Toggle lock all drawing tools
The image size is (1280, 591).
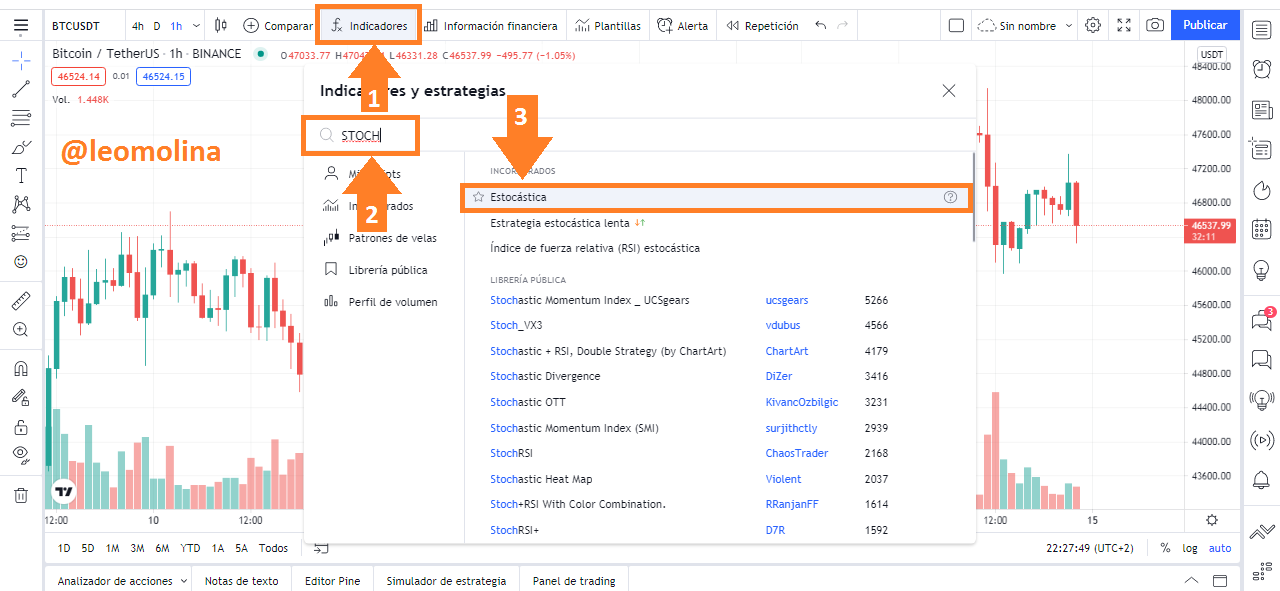pos(21,427)
